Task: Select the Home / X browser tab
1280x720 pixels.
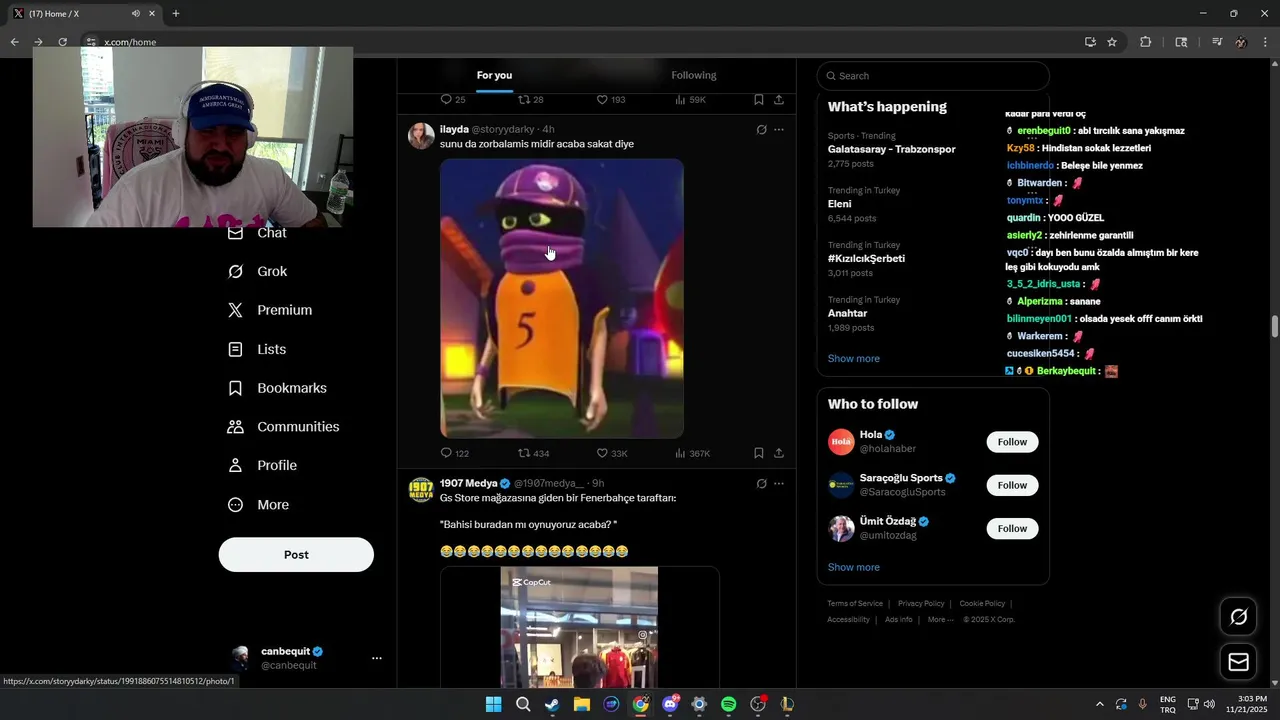Action: pyautogui.click(x=85, y=14)
